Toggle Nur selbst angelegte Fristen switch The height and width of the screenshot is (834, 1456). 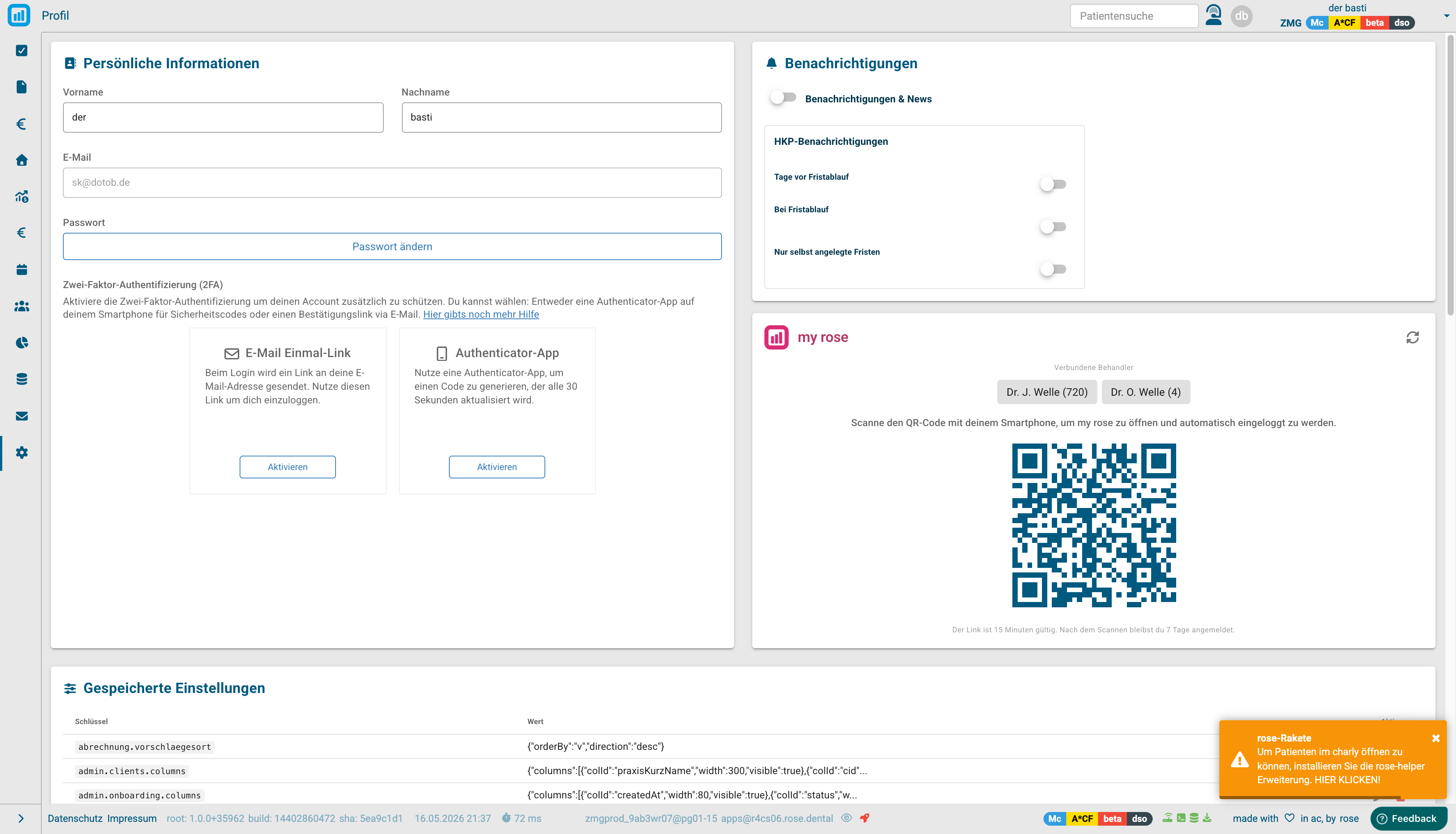pyautogui.click(x=1053, y=269)
